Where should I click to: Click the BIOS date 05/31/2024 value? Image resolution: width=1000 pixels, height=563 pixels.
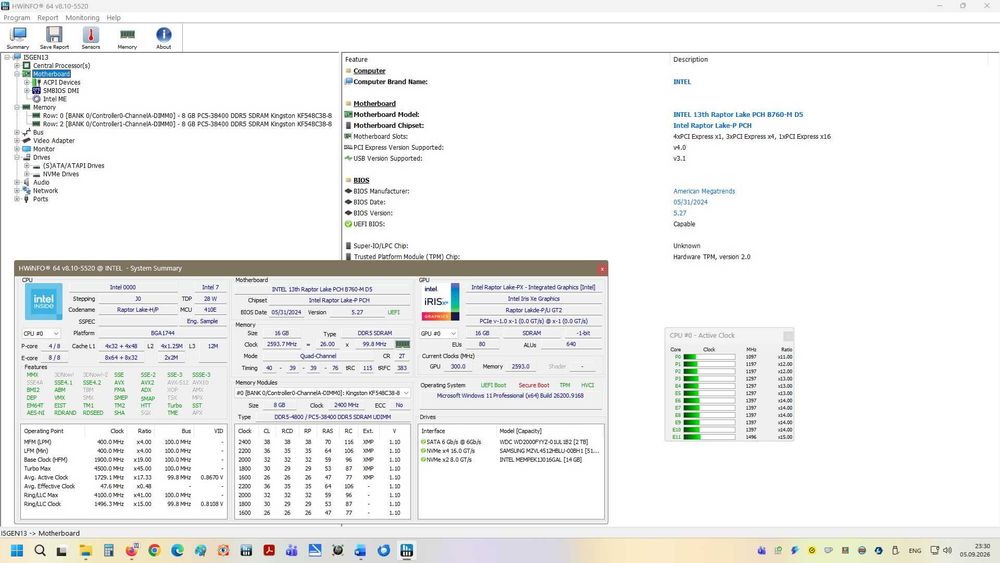click(x=690, y=202)
